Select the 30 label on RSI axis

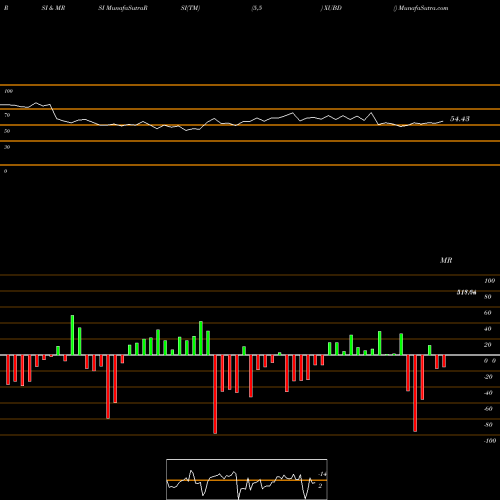(7, 147)
